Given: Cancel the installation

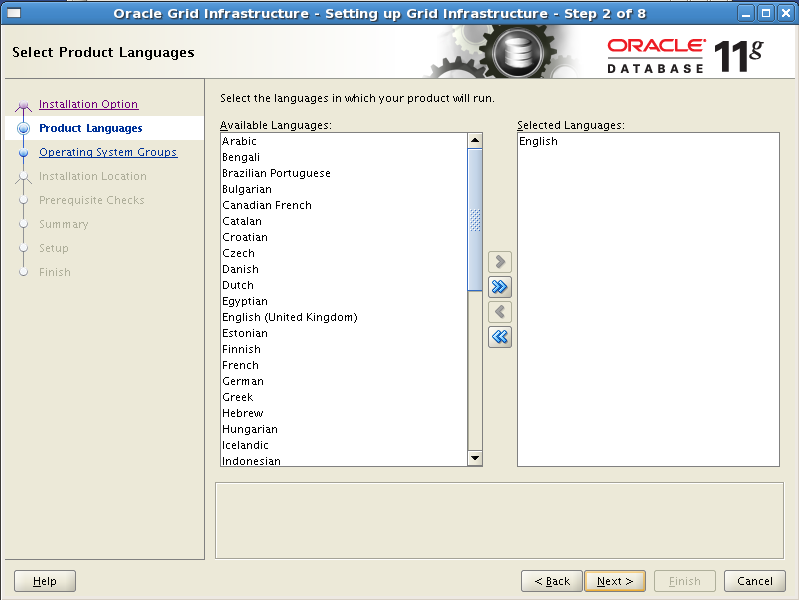Looking at the screenshot, I should point(755,581).
